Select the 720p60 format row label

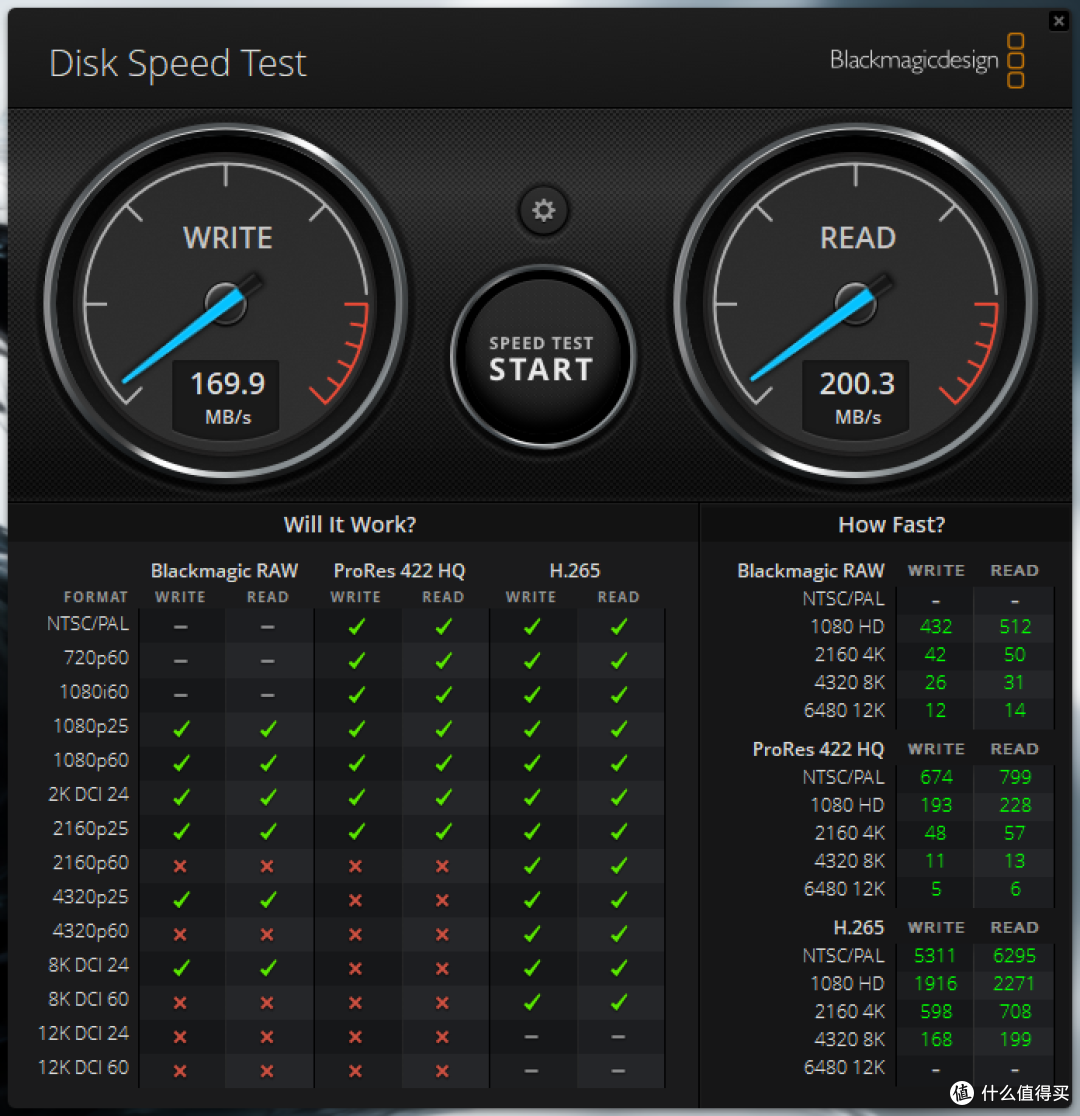(x=96, y=658)
